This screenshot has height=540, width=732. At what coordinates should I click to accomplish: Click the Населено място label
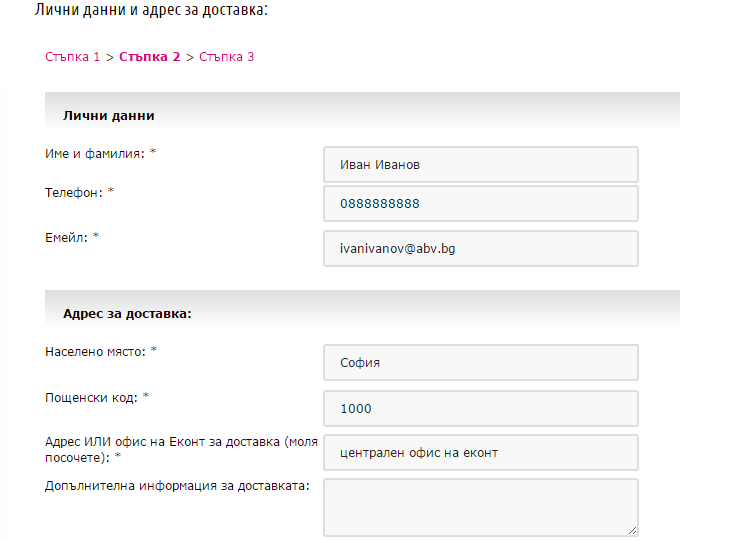pyautogui.click(x=101, y=351)
